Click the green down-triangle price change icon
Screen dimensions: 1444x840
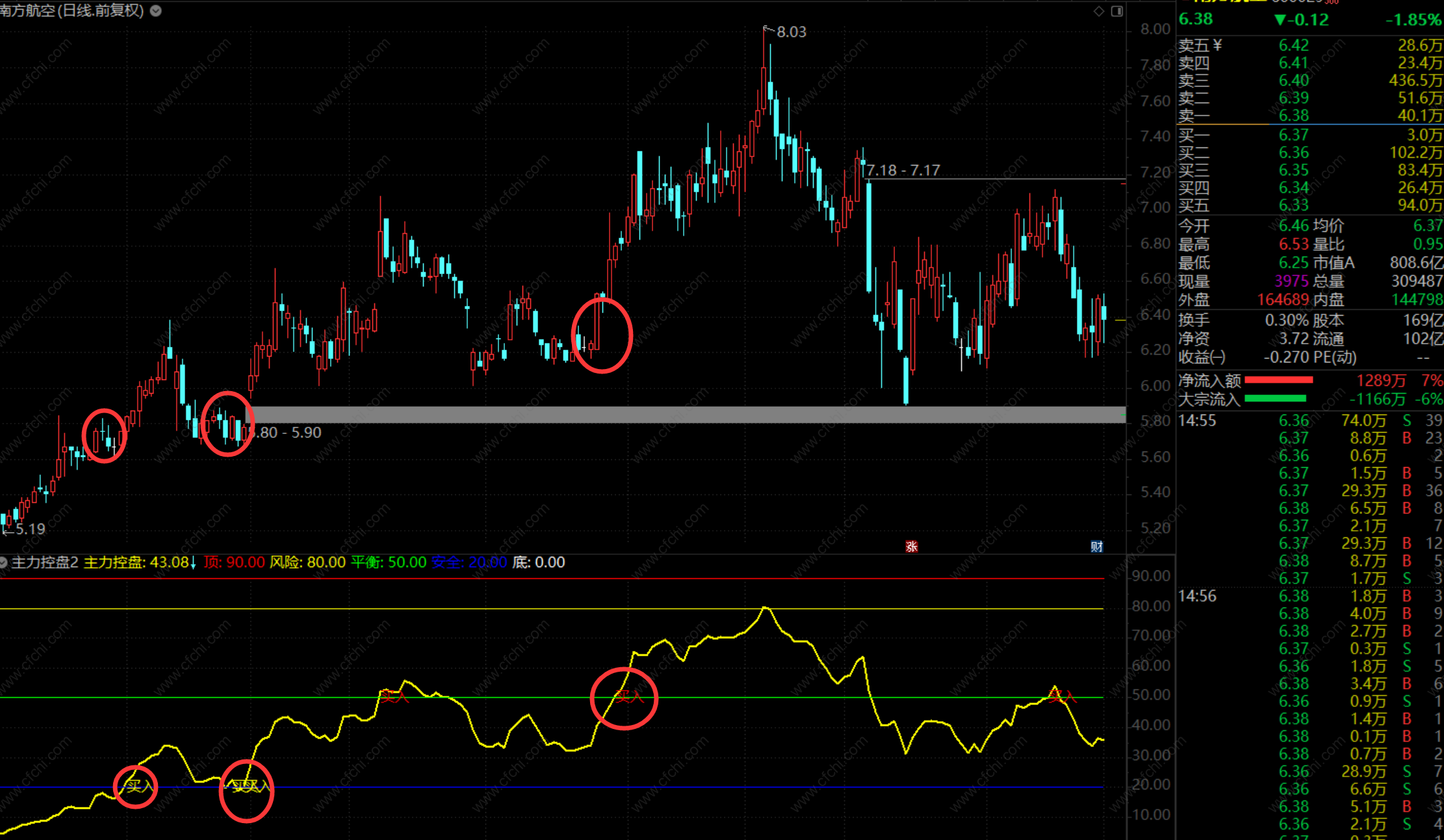[x=1280, y=19]
